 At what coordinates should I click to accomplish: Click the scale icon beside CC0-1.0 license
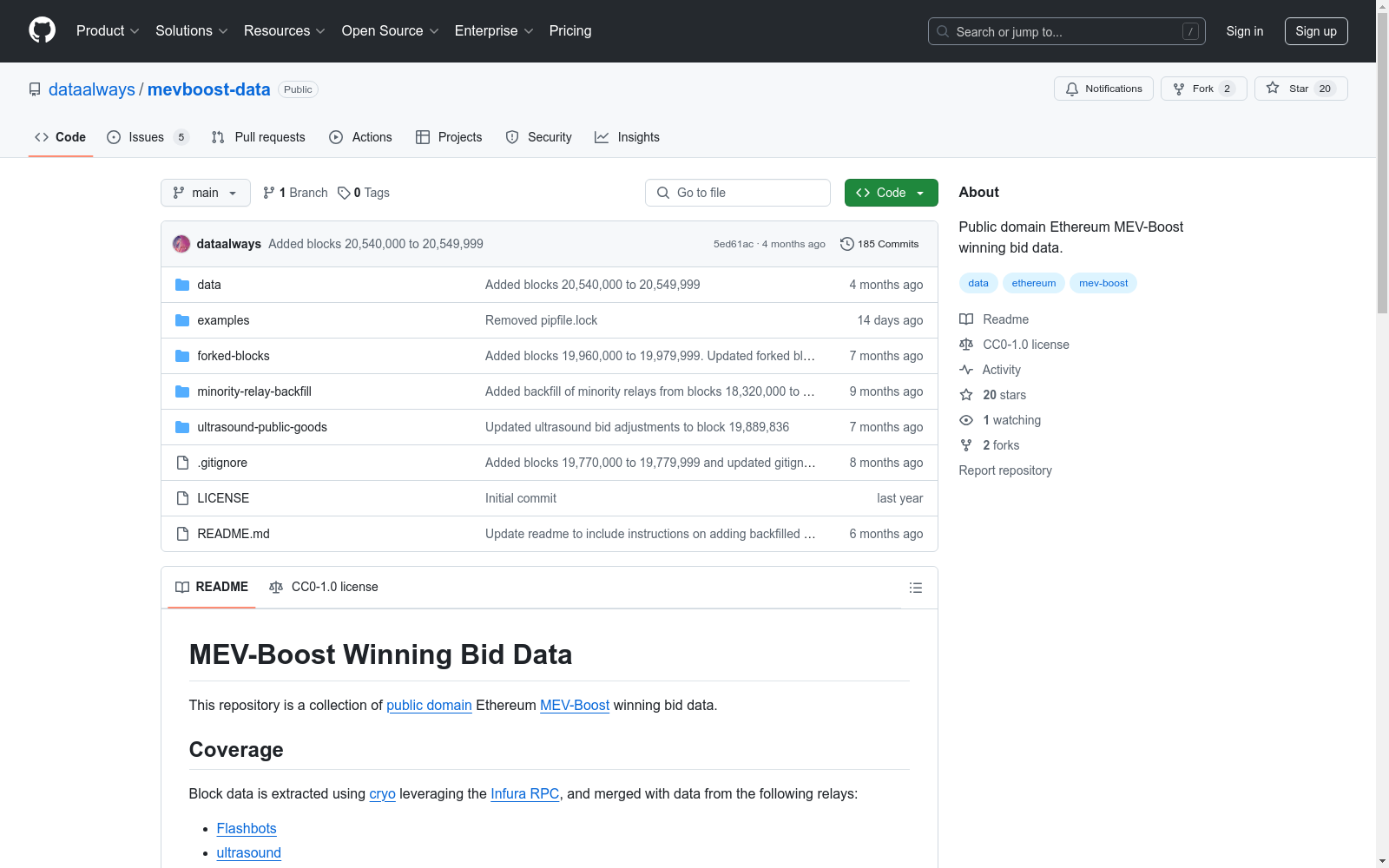966,345
